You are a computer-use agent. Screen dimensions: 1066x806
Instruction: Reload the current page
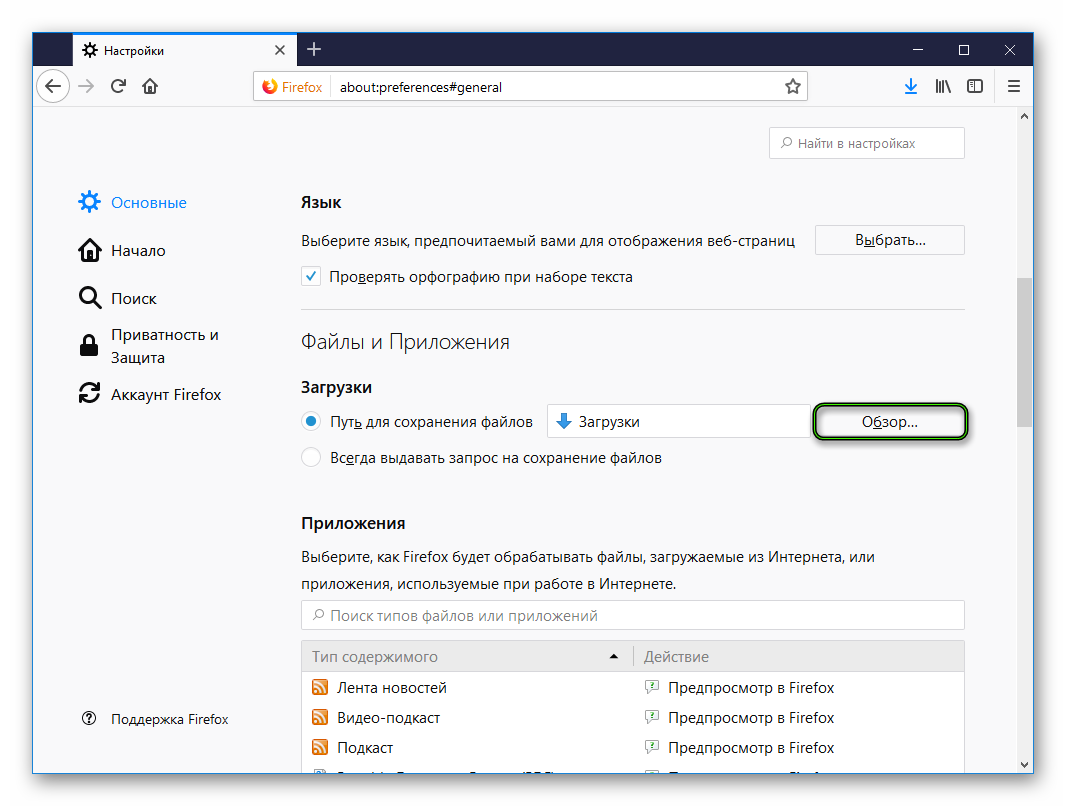(118, 86)
